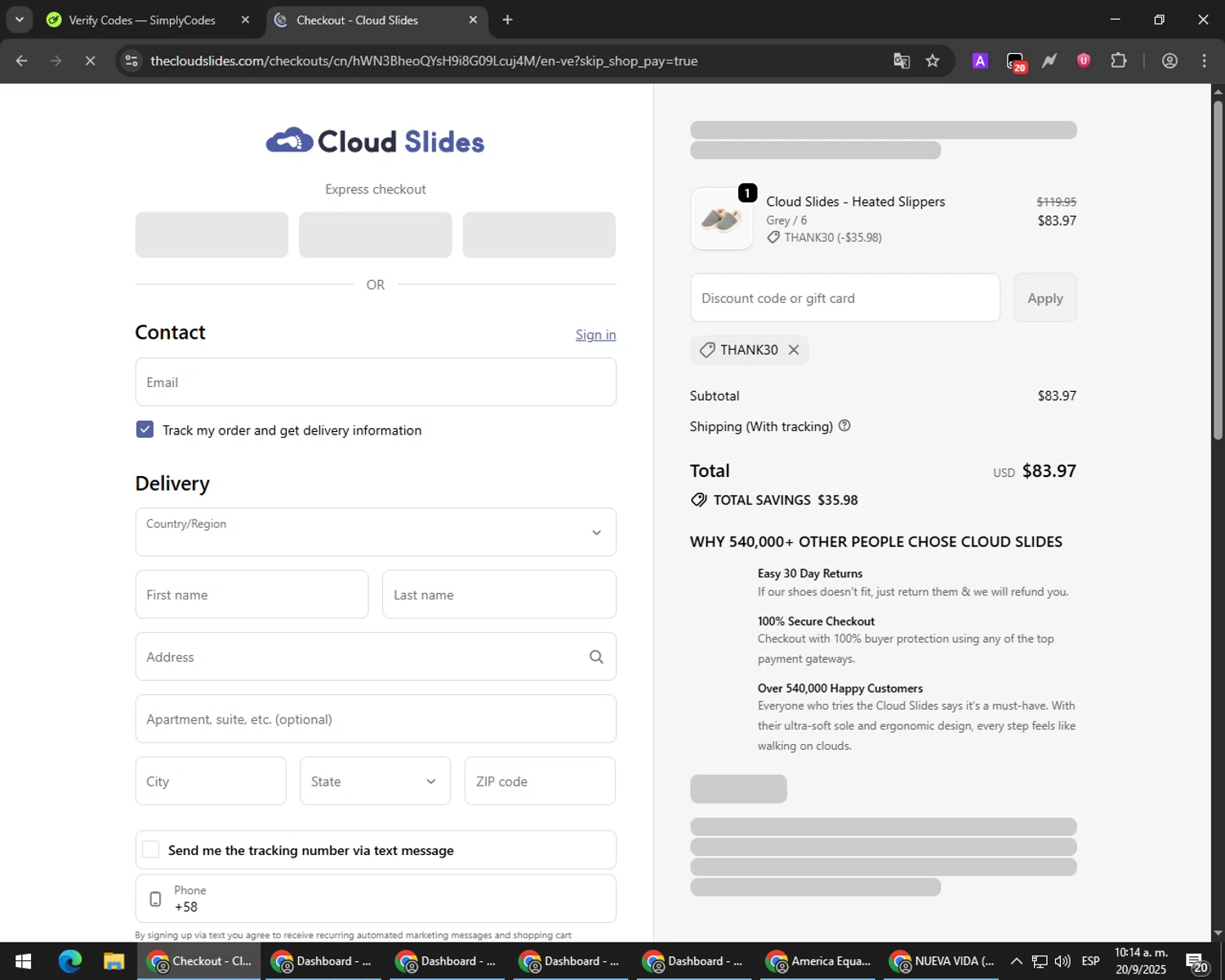
Task: Click the Checkout - Cl... taskbar button
Action: coord(200,961)
